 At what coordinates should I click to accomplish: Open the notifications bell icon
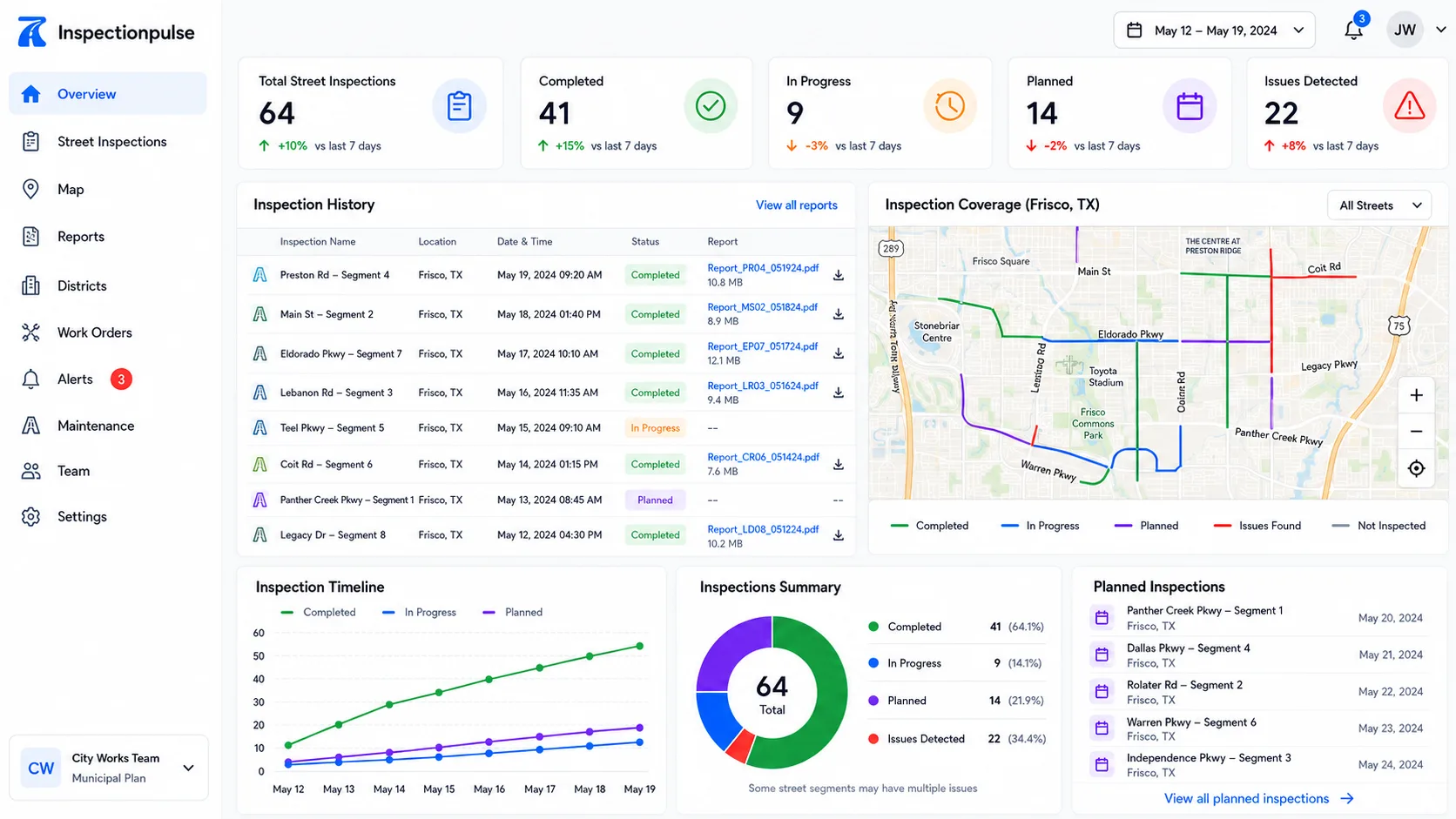pyautogui.click(x=1353, y=30)
